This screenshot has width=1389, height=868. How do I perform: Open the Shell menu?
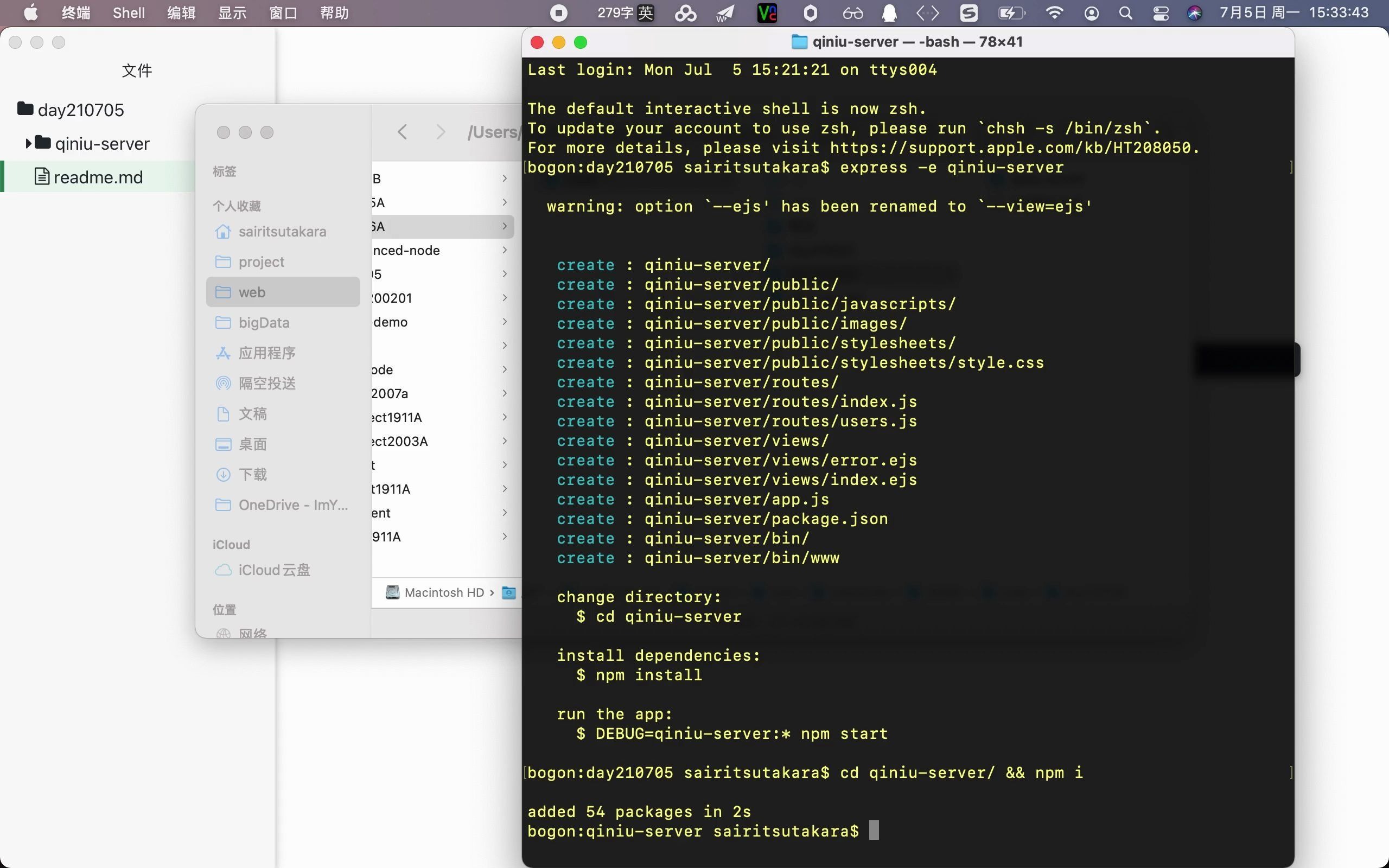(129, 12)
